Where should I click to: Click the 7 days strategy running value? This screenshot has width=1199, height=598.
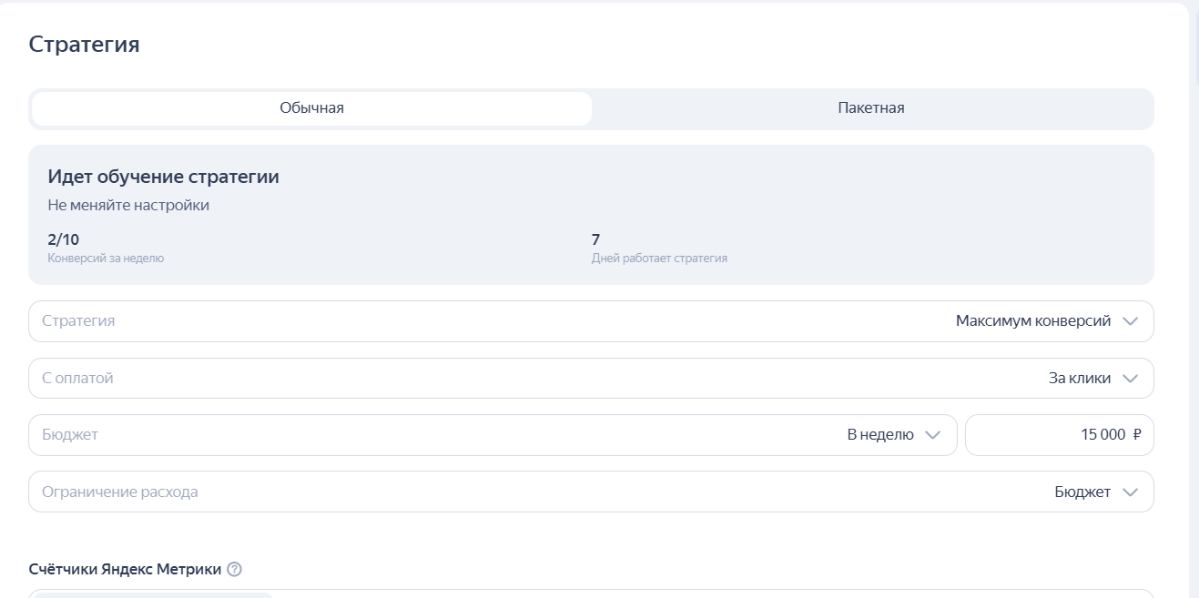pyautogui.click(x=596, y=240)
